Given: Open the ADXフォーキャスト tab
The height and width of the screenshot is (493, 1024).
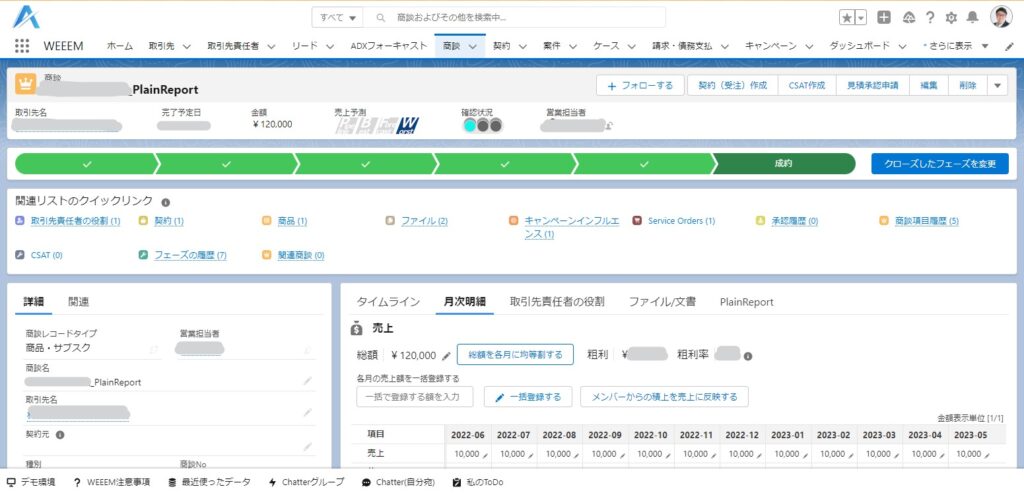Looking at the screenshot, I should point(389,46).
